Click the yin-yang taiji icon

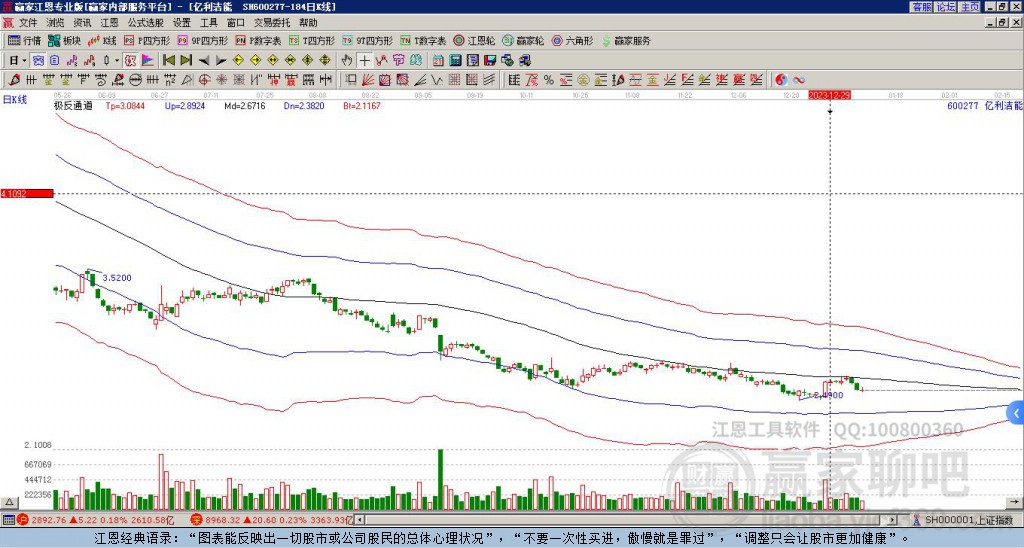coord(781,79)
